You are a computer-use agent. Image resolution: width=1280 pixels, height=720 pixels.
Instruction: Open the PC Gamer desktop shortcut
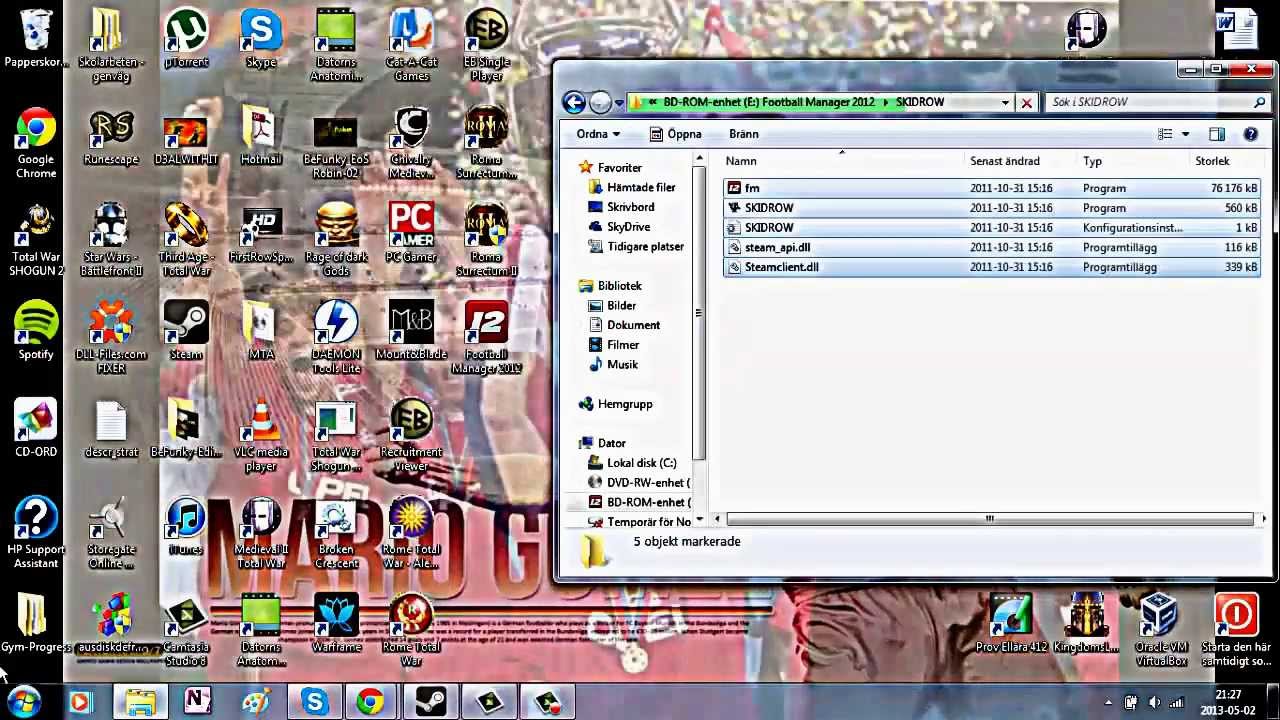pyautogui.click(x=411, y=234)
